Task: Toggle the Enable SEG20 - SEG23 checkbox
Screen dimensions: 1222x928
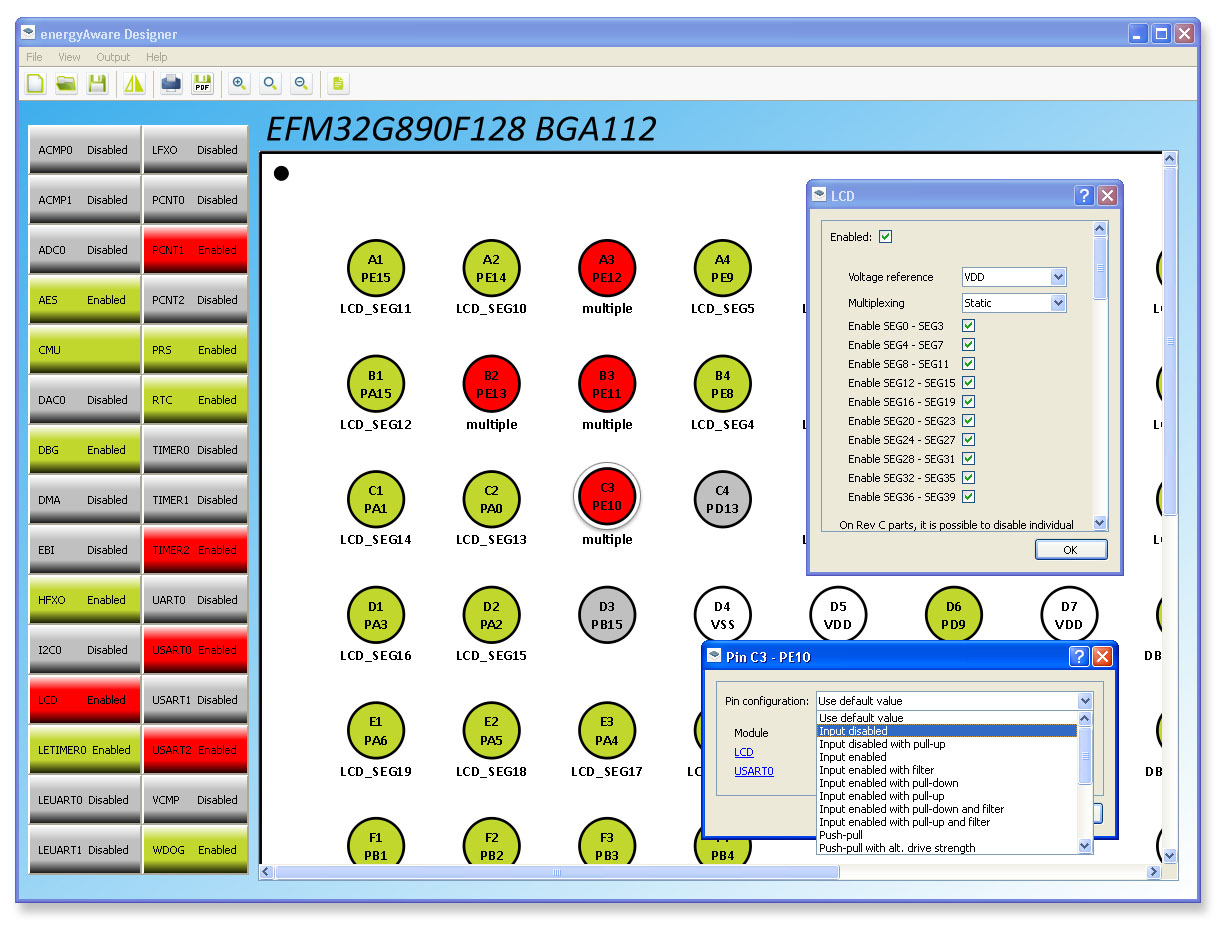Action: [968, 421]
